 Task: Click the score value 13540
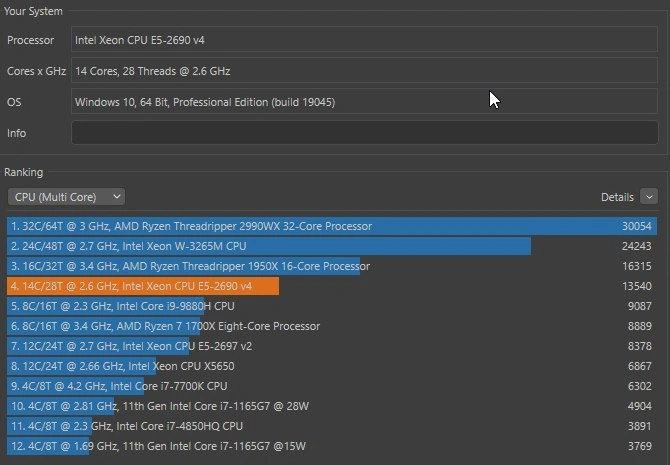pyautogui.click(x=636, y=286)
